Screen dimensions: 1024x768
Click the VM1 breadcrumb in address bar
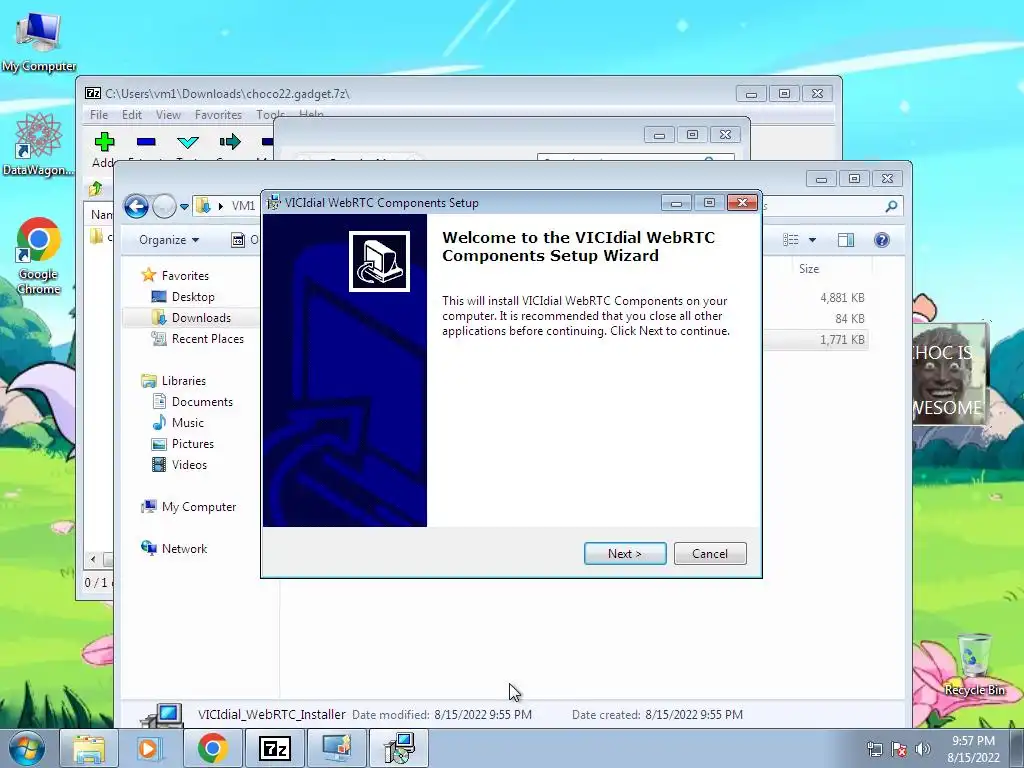point(243,206)
